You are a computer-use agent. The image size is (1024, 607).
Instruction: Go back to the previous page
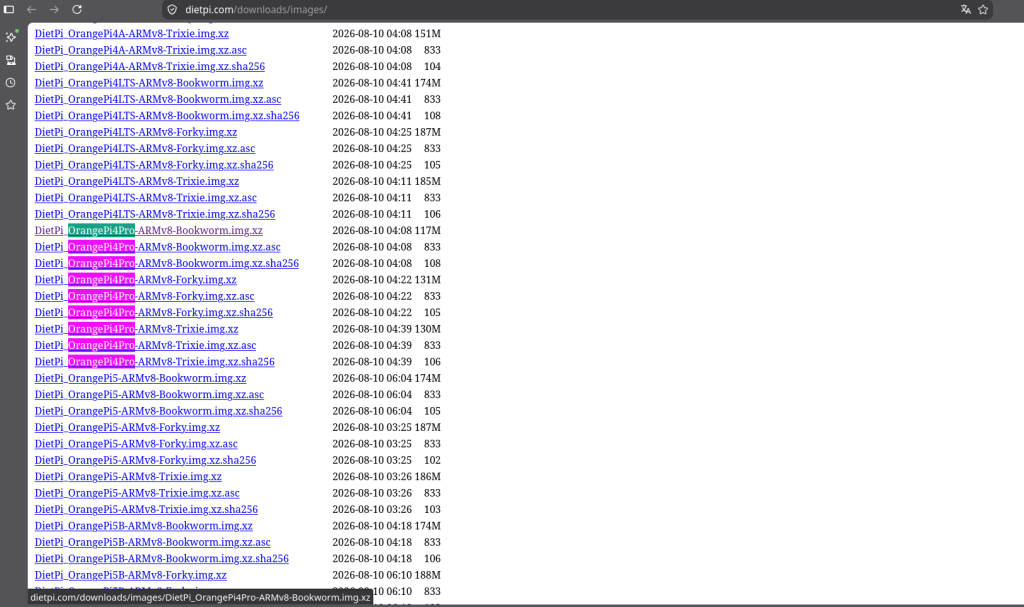pos(31,10)
